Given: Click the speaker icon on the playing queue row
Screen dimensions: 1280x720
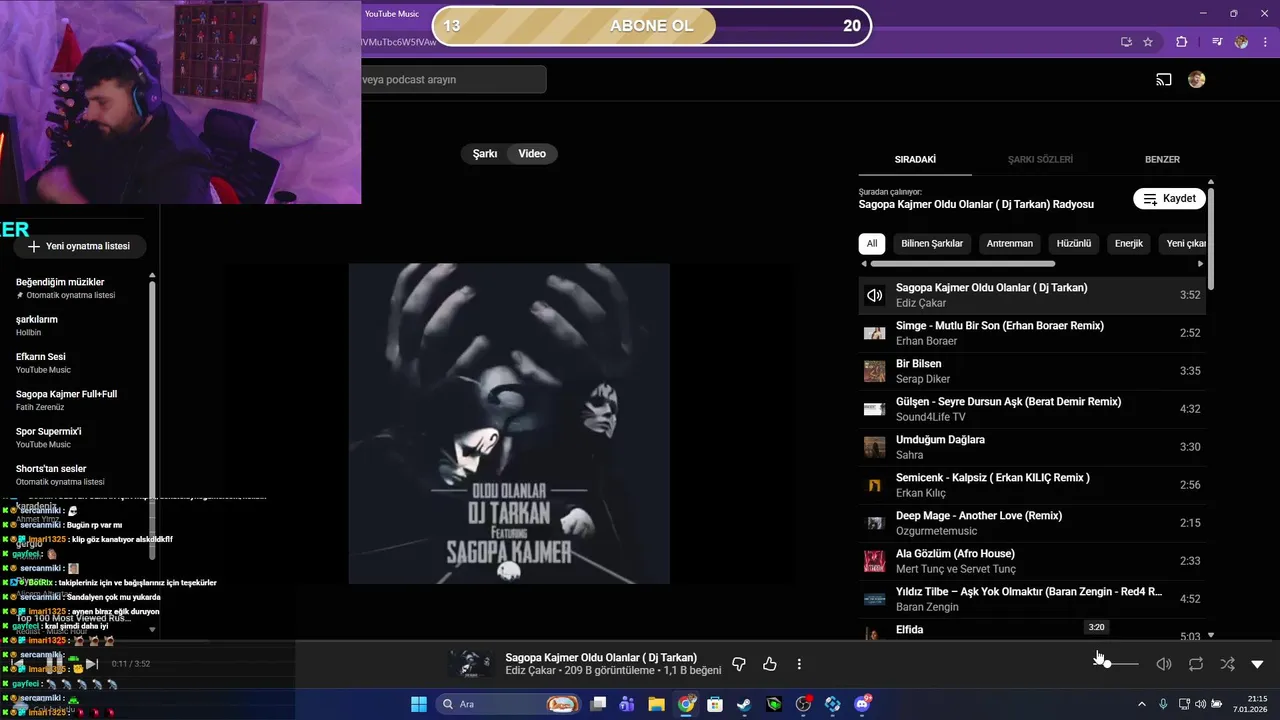Looking at the screenshot, I should click(x=875, y=295).
